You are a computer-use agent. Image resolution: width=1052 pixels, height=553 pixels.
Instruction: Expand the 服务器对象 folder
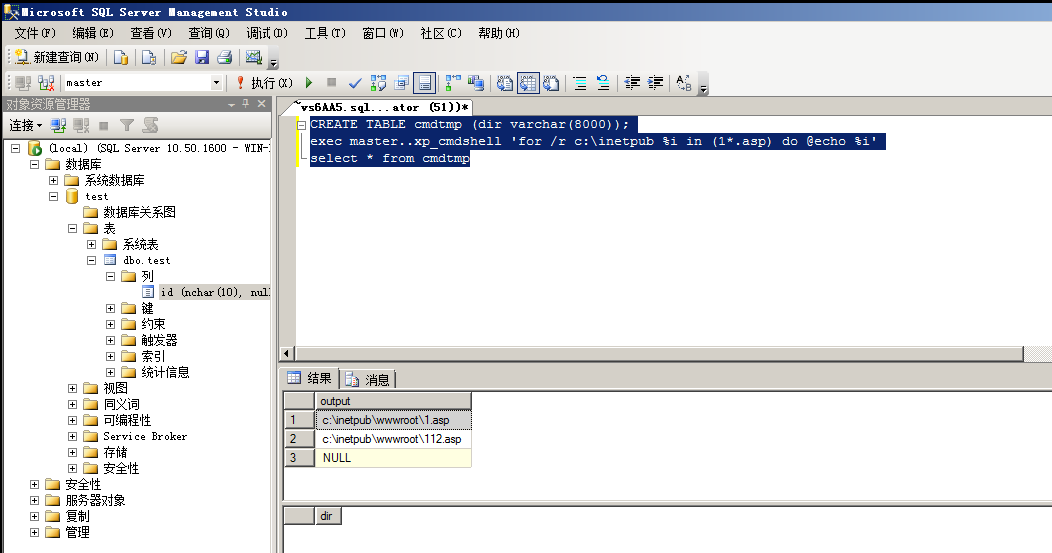tap(34, 501)
